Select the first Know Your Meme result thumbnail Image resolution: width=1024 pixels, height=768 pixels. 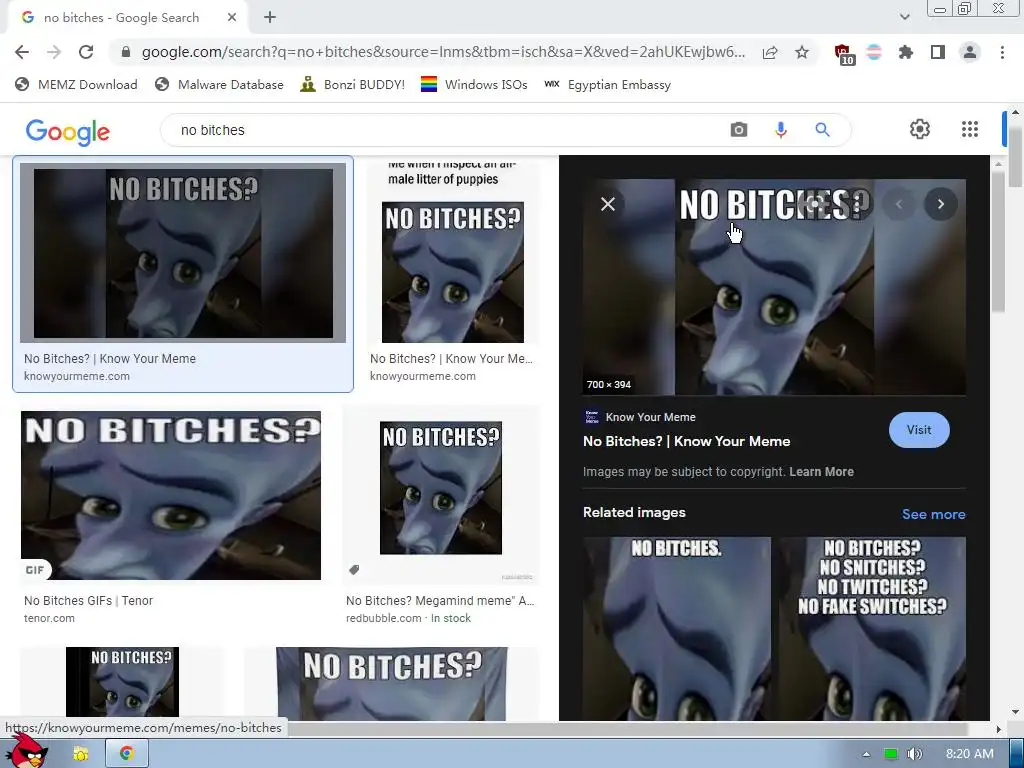(183, 253)
